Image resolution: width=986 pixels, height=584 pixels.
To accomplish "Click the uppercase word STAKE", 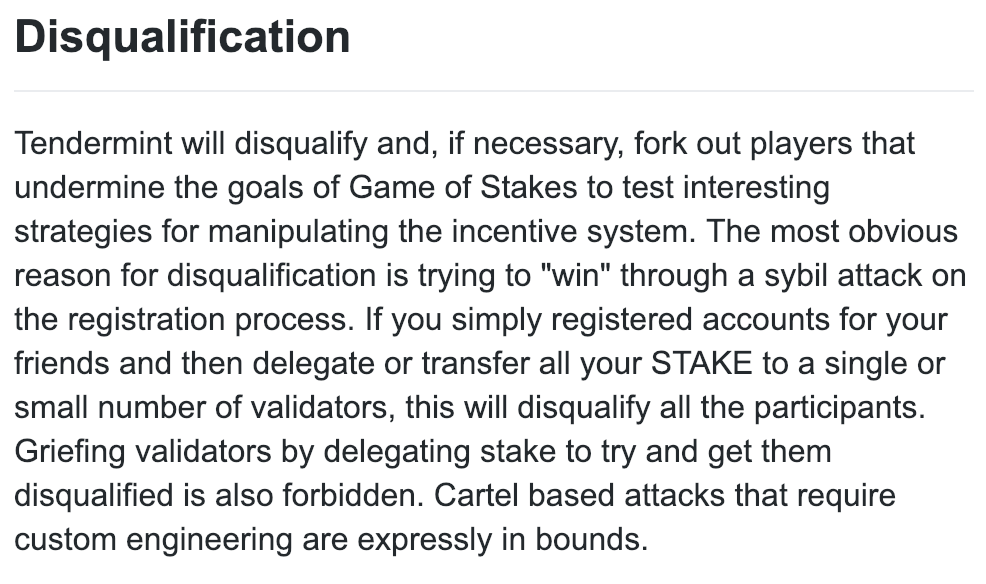I will pos(702,363).
